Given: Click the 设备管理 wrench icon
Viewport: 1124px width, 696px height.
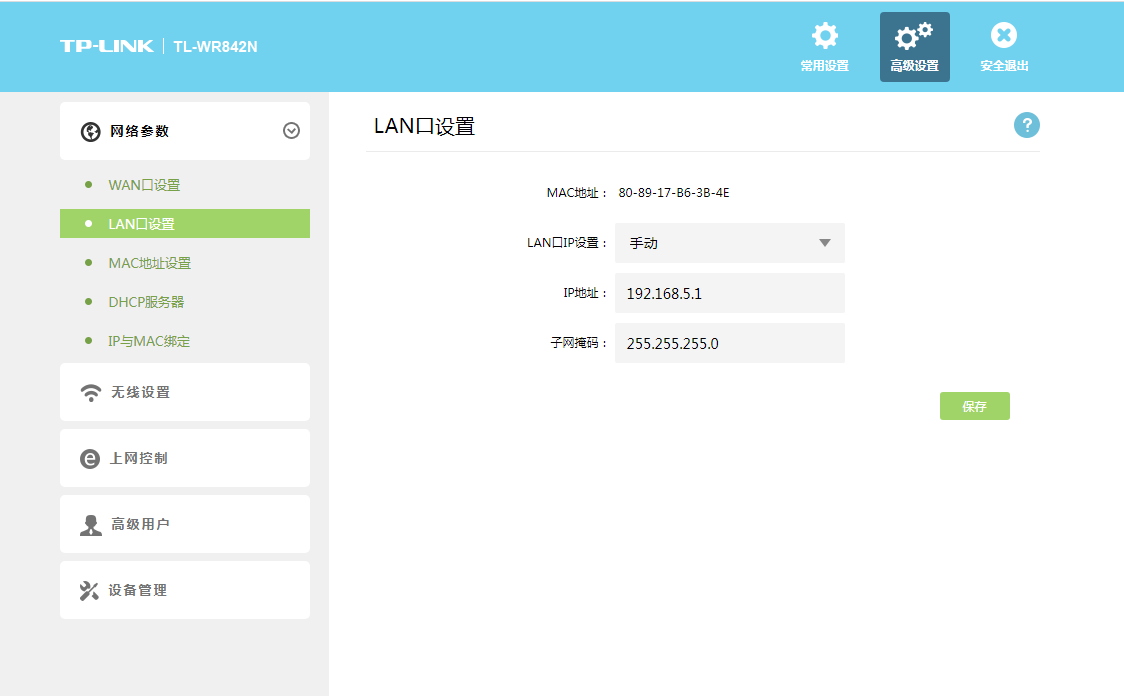Looking at the screenshot, I should [x=89, y=590].
